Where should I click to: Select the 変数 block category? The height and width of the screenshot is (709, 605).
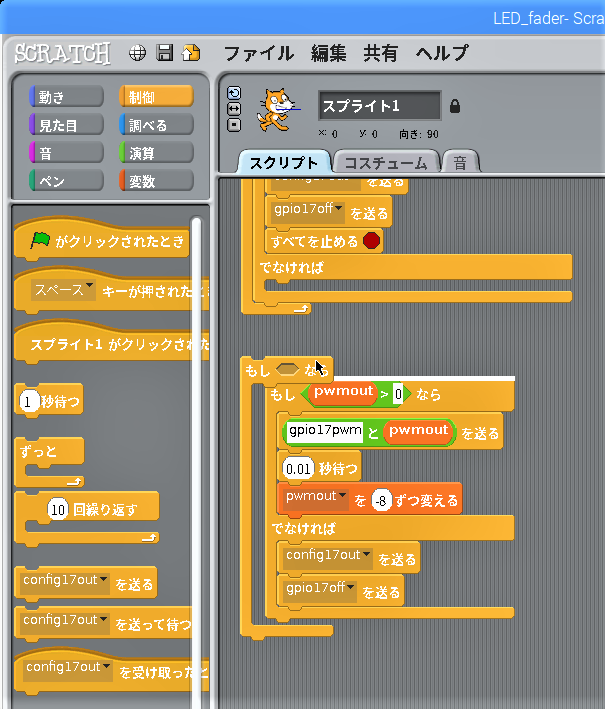(x=156, y=181)
